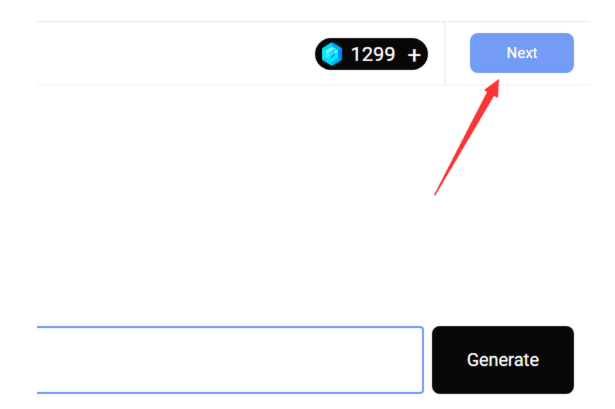Viewport: 615px width, 409px height.
Task: Click inside the blue-outlined text box
Action: [x=230, y=360]
